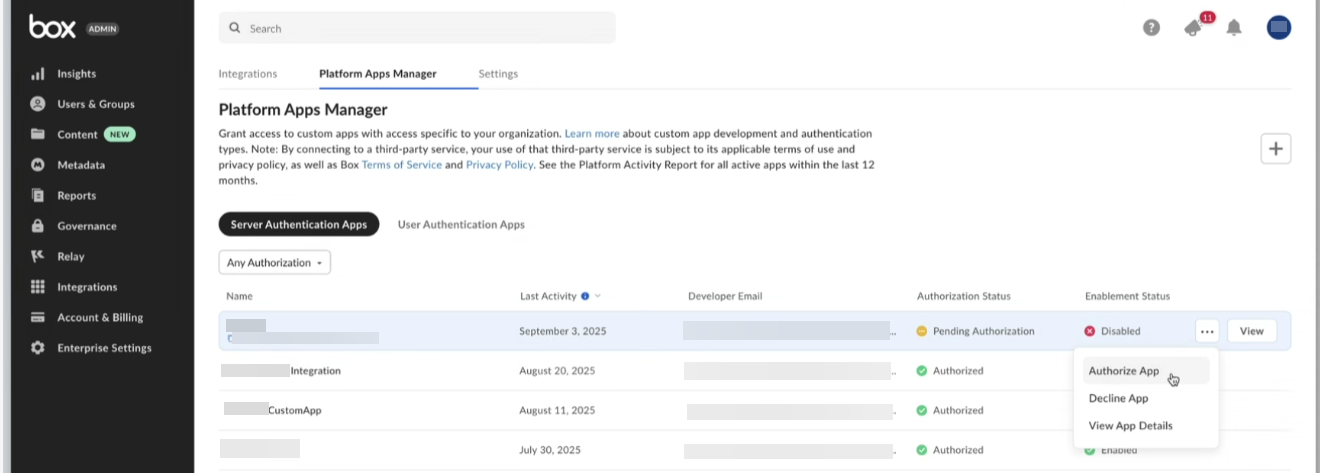
Task: Click Authorized status in July 30 row
Action: point(958,450)
